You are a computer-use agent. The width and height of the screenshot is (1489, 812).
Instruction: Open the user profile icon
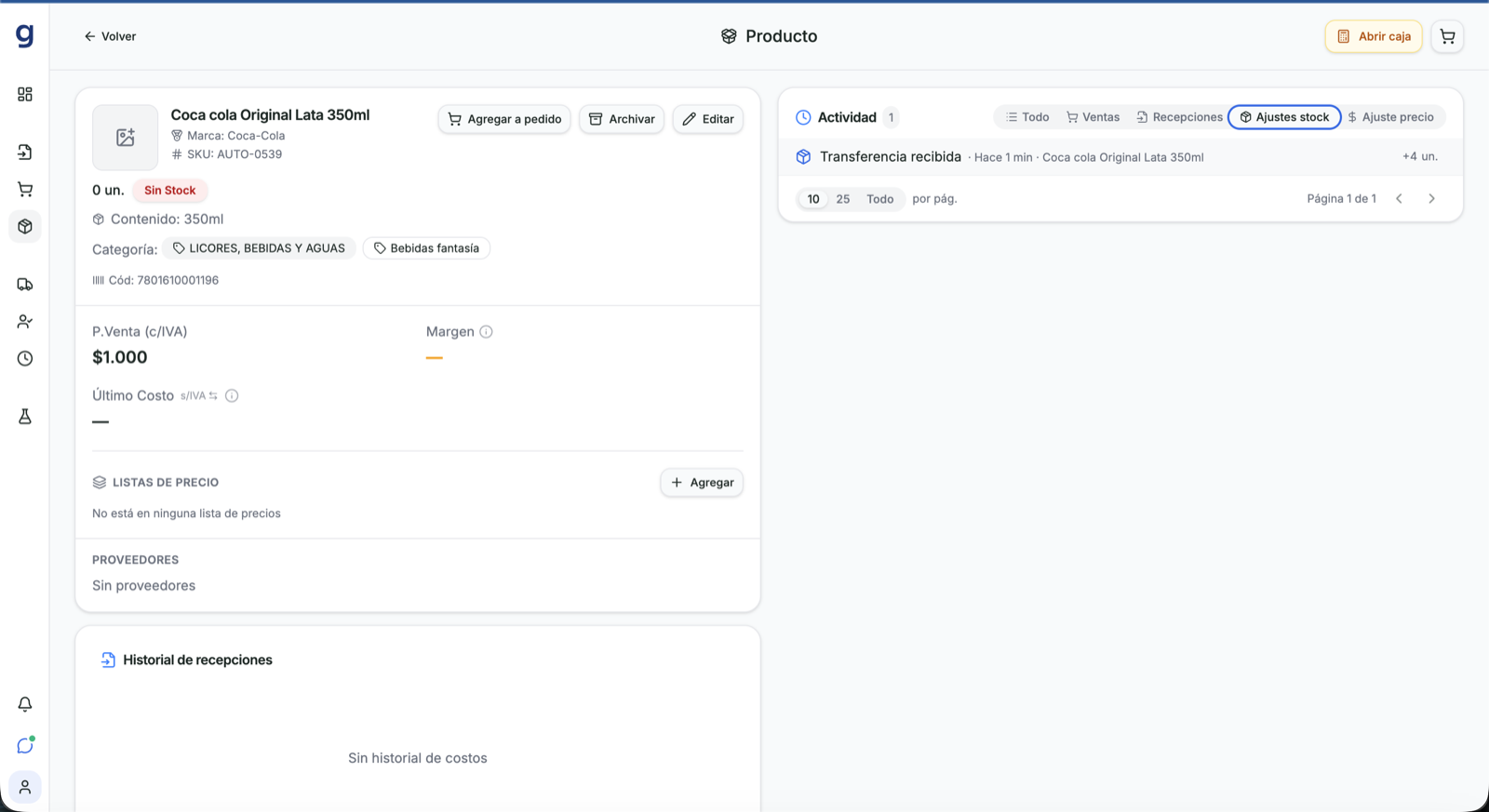click(25, 787)
